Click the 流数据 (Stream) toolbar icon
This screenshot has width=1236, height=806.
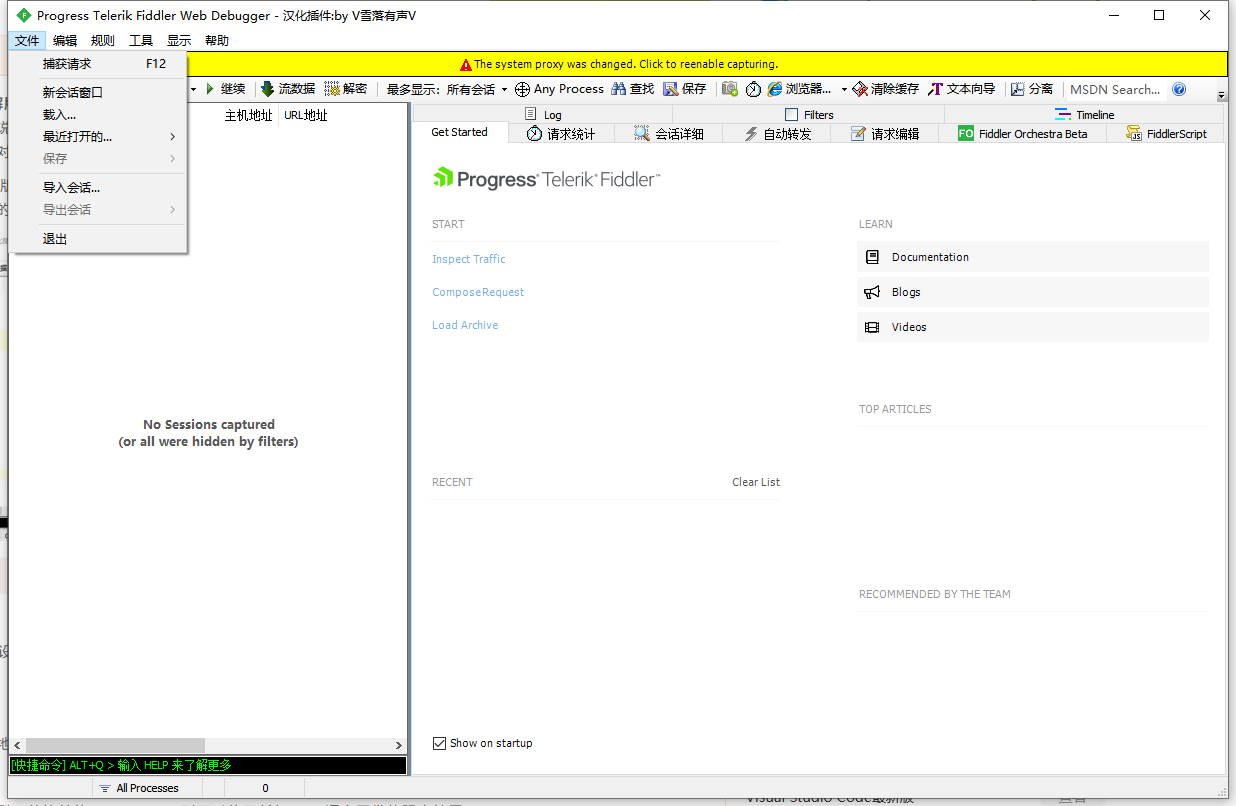tap(268, 89)
